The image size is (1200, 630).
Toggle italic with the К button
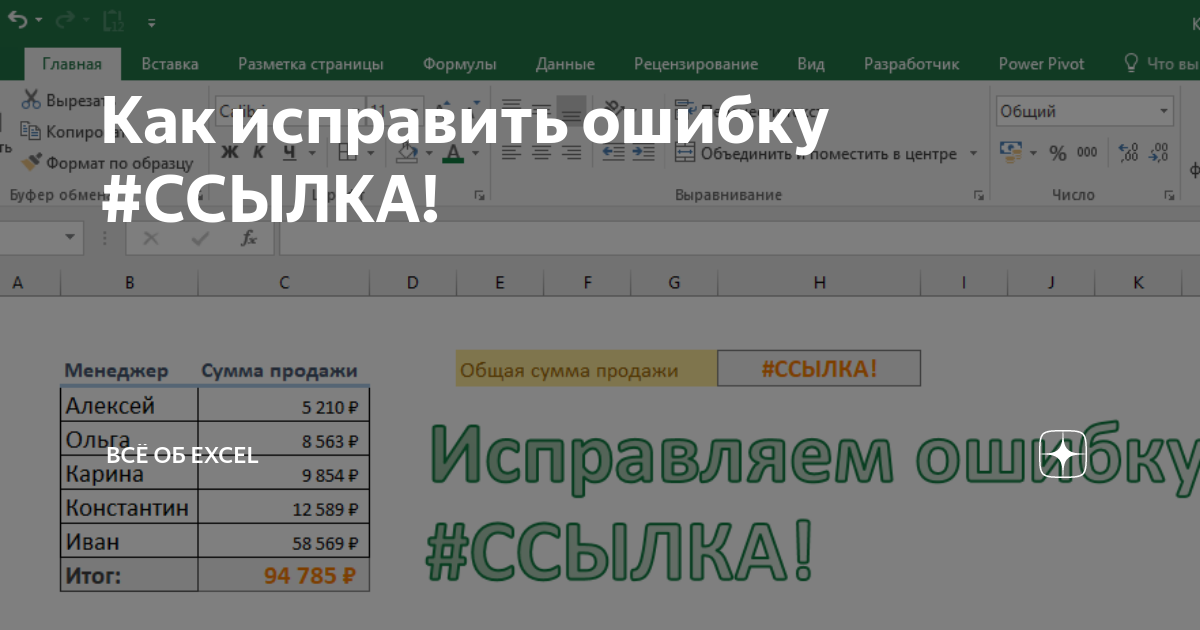259,152
